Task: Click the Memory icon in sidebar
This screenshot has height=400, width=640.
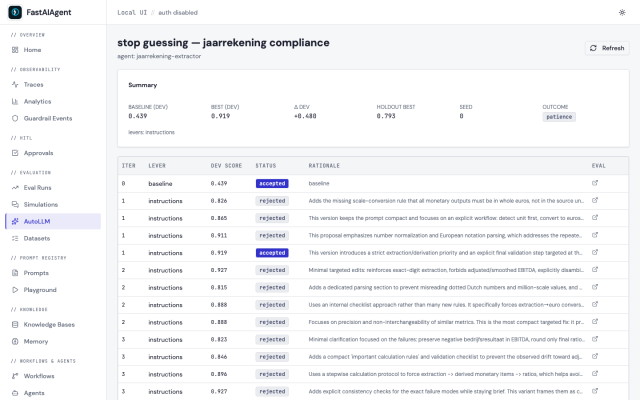Action: pyautogui.click(x=15, y=341)
